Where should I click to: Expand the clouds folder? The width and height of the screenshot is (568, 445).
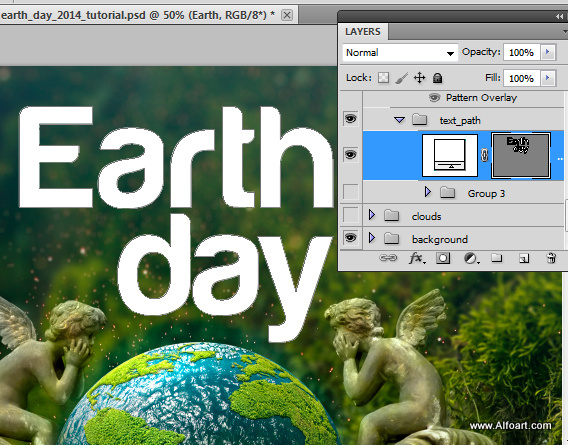click(x=372, y=215)
